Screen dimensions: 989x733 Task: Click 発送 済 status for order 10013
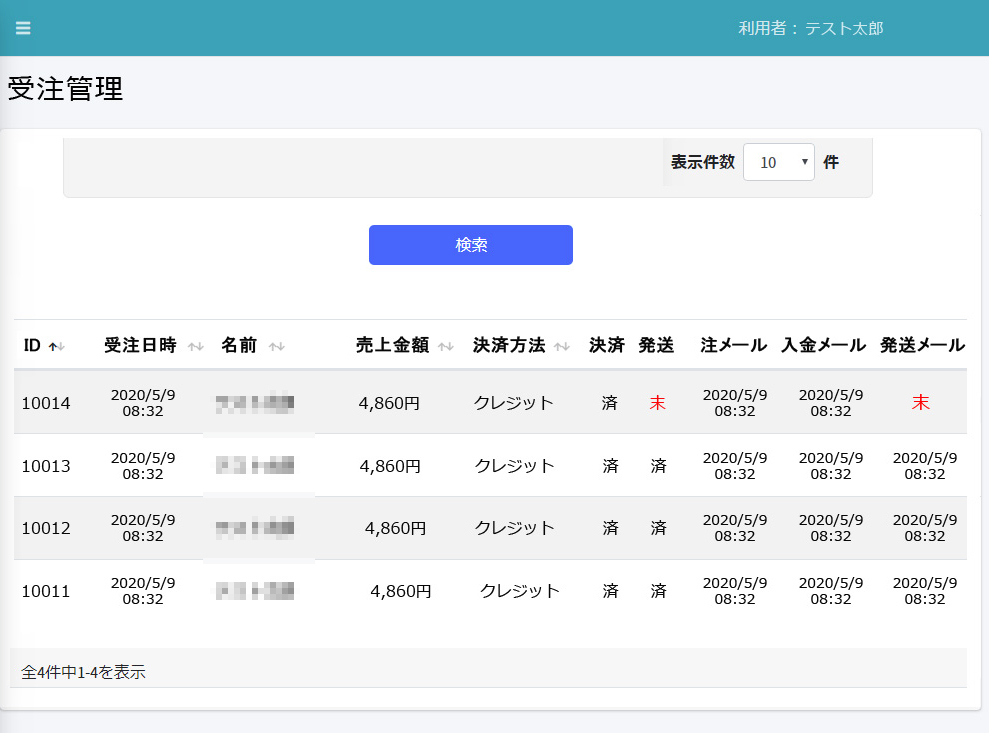(x=658, y=466)
